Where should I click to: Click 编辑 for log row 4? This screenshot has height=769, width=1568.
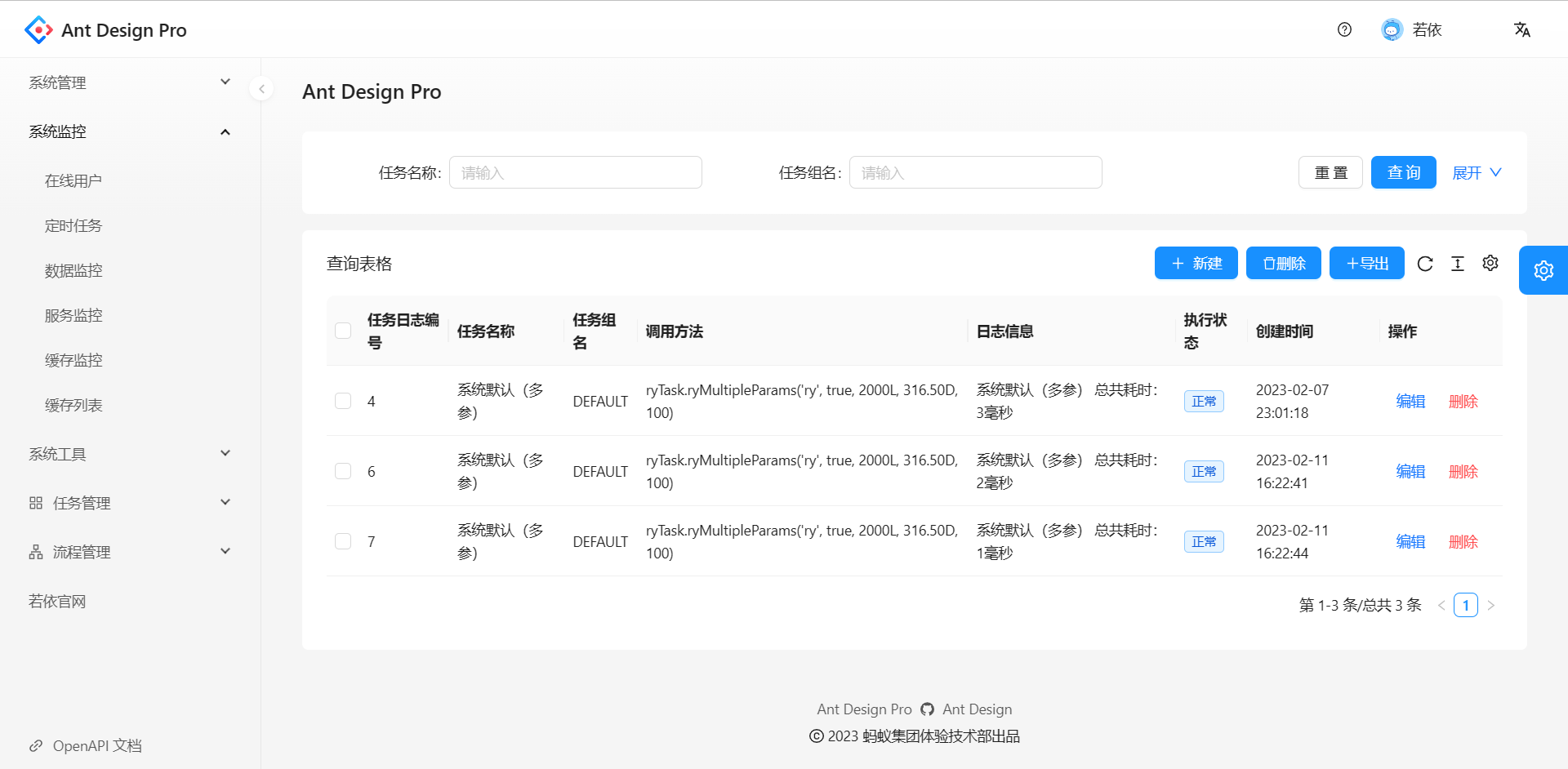click(1410, 401)
